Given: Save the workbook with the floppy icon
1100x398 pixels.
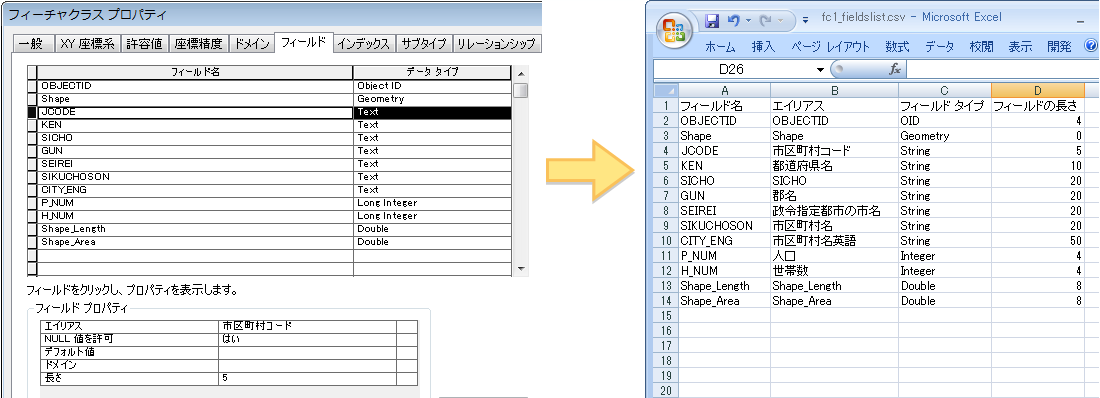Looking at the screenshot, I should coord(711,21).
